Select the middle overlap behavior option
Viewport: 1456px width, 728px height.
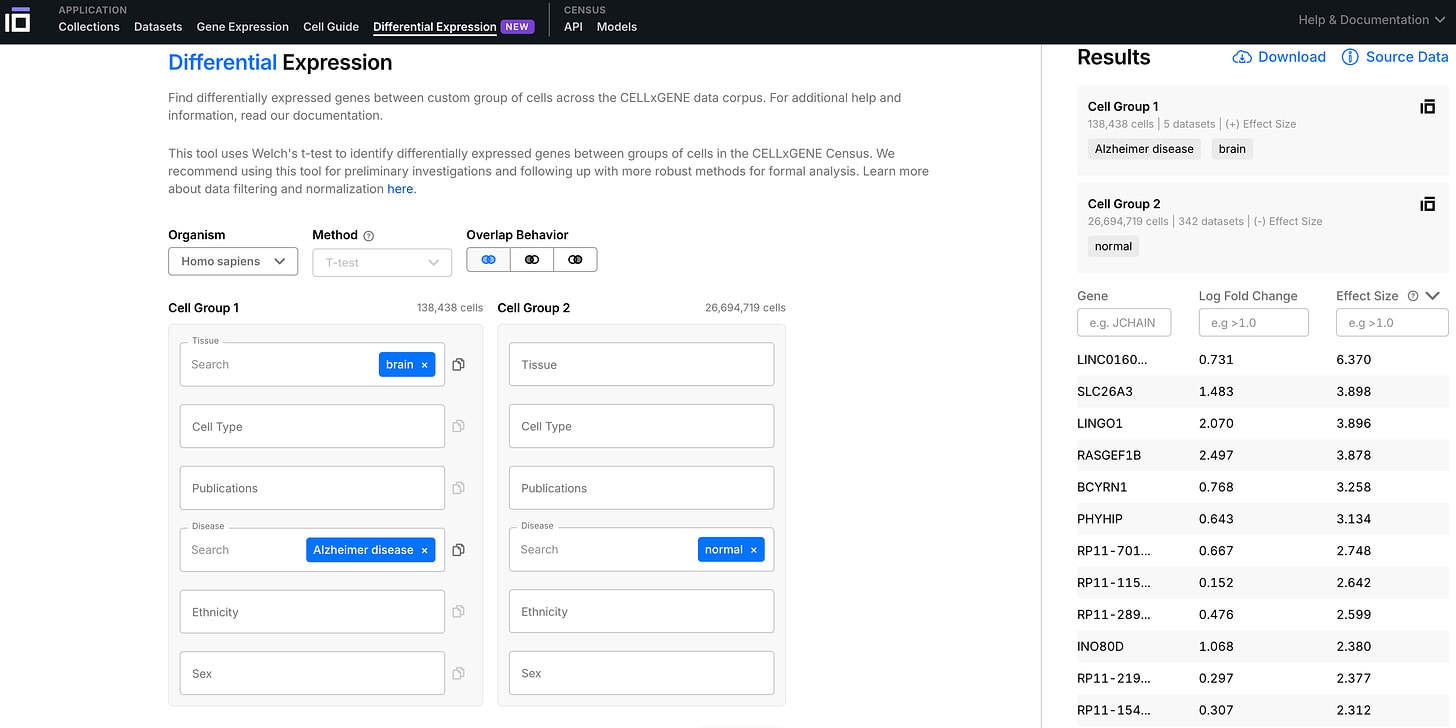532,260
